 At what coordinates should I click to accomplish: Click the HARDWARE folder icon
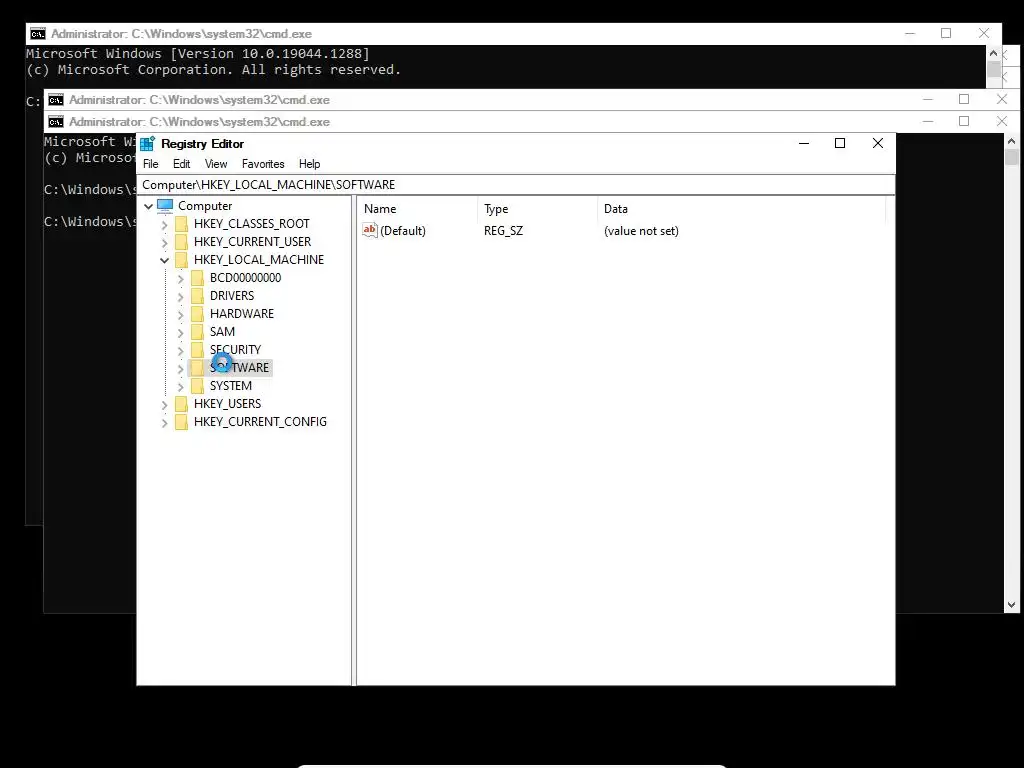pyautogui.click(x=197, y=314)
